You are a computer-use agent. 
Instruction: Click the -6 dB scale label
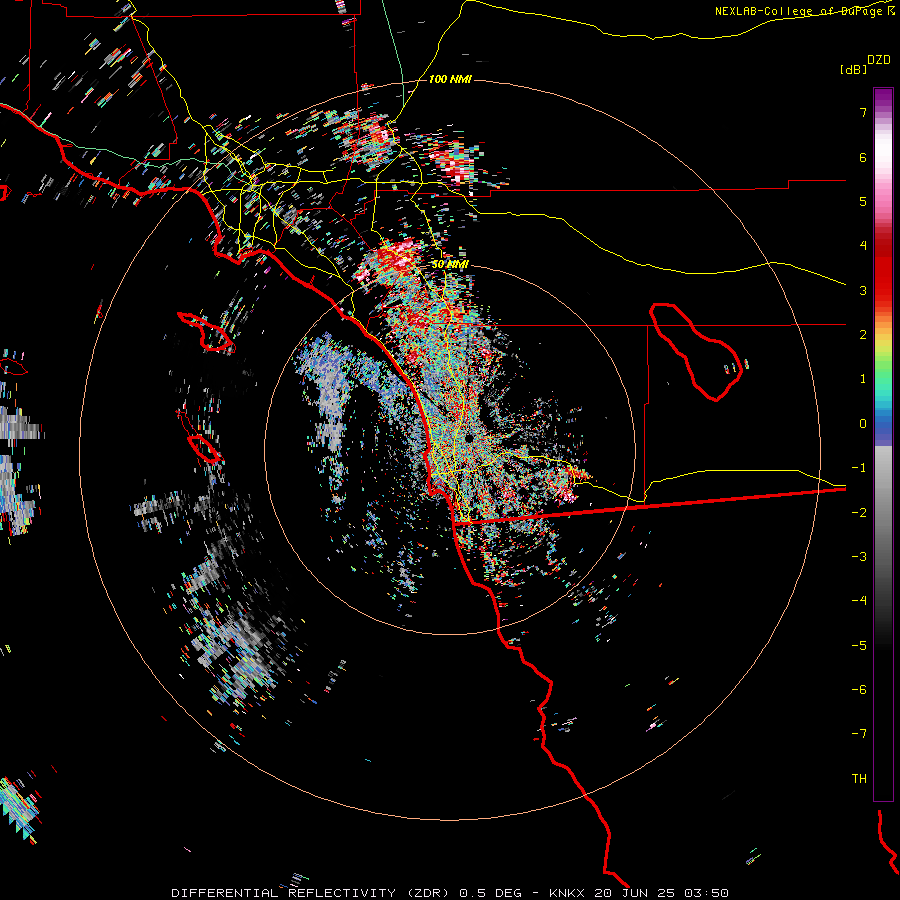pos(859,690)
